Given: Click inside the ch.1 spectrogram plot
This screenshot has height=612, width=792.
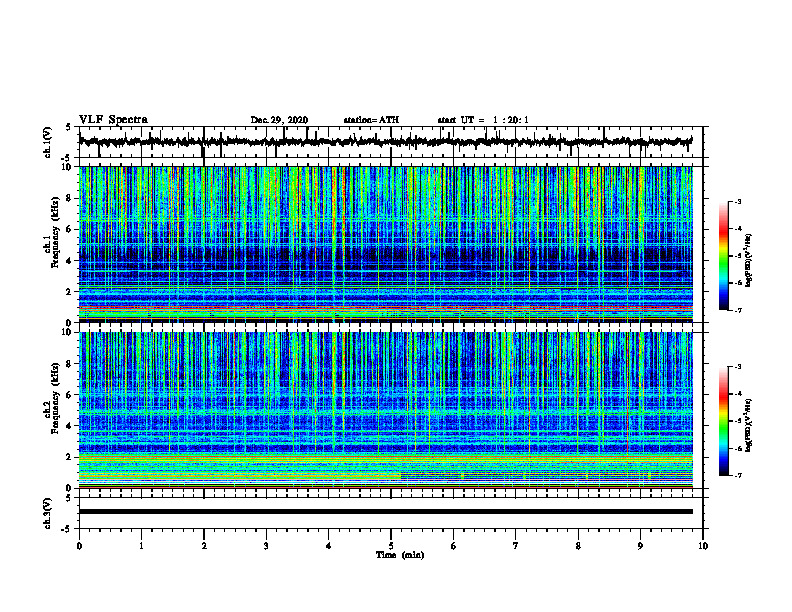Looking at the screenshot, I should click(385, 244).
